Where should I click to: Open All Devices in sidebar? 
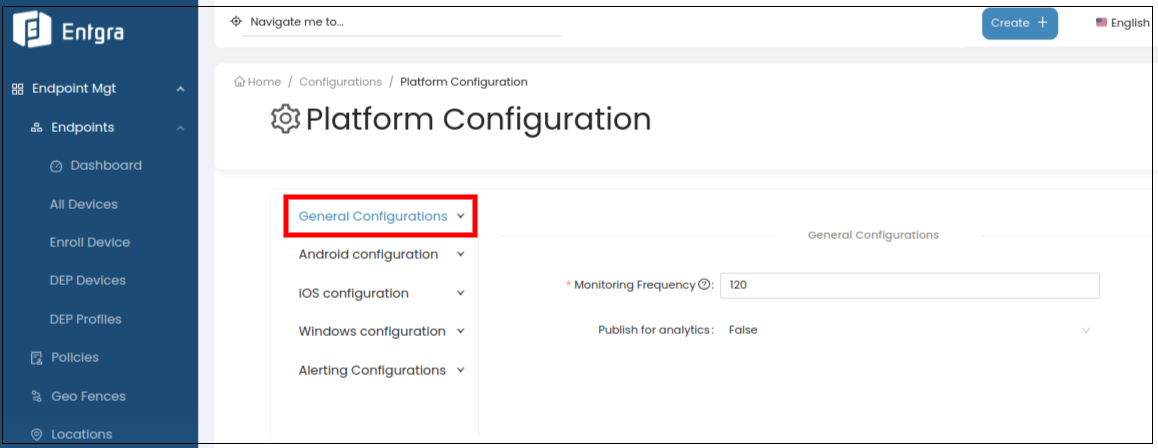coord(84,205)
